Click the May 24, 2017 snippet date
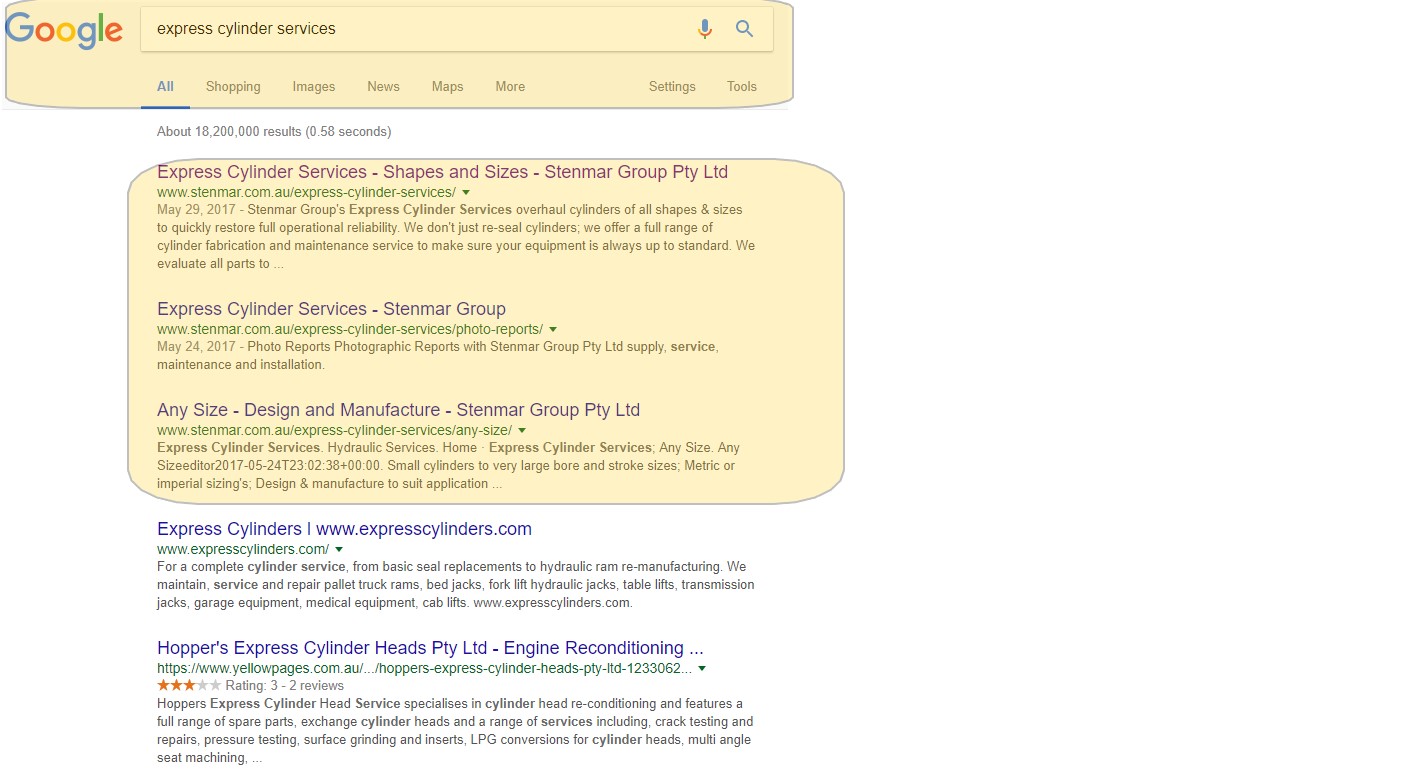 196,347
